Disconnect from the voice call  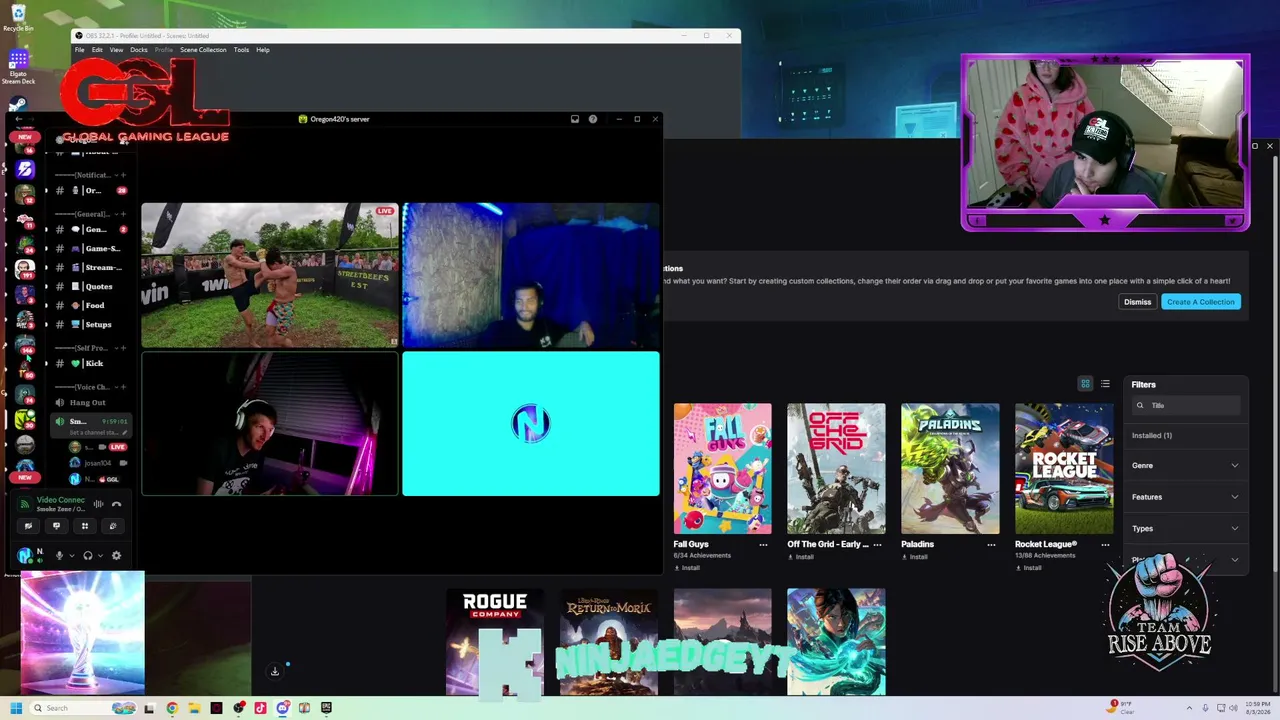(x=116, y=504)
